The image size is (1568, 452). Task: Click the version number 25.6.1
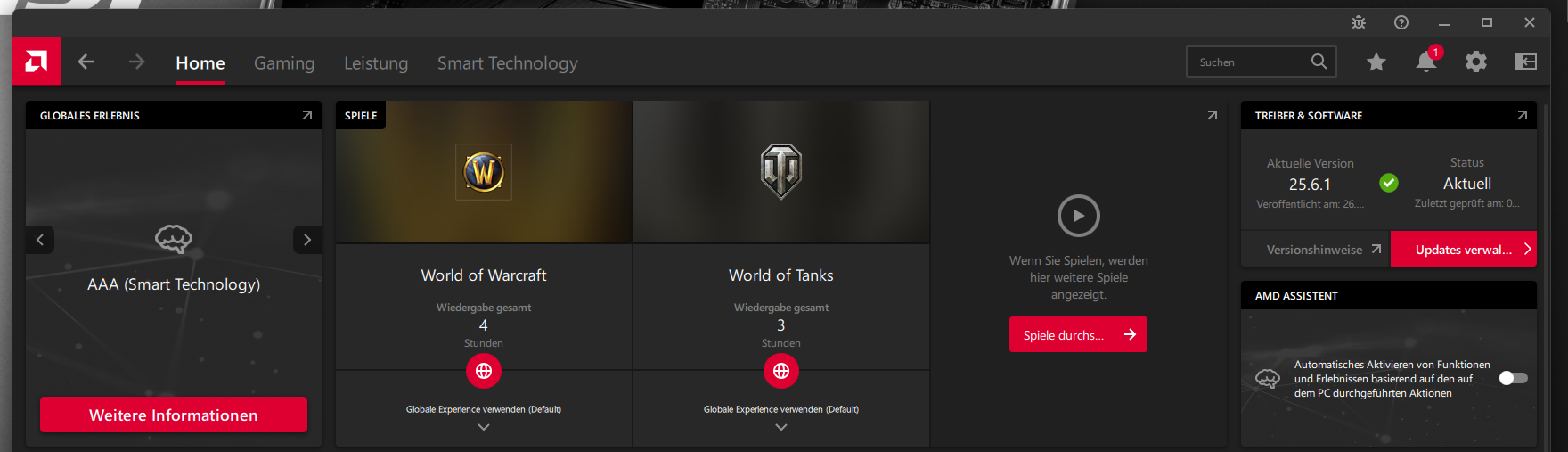[1310, 185]
